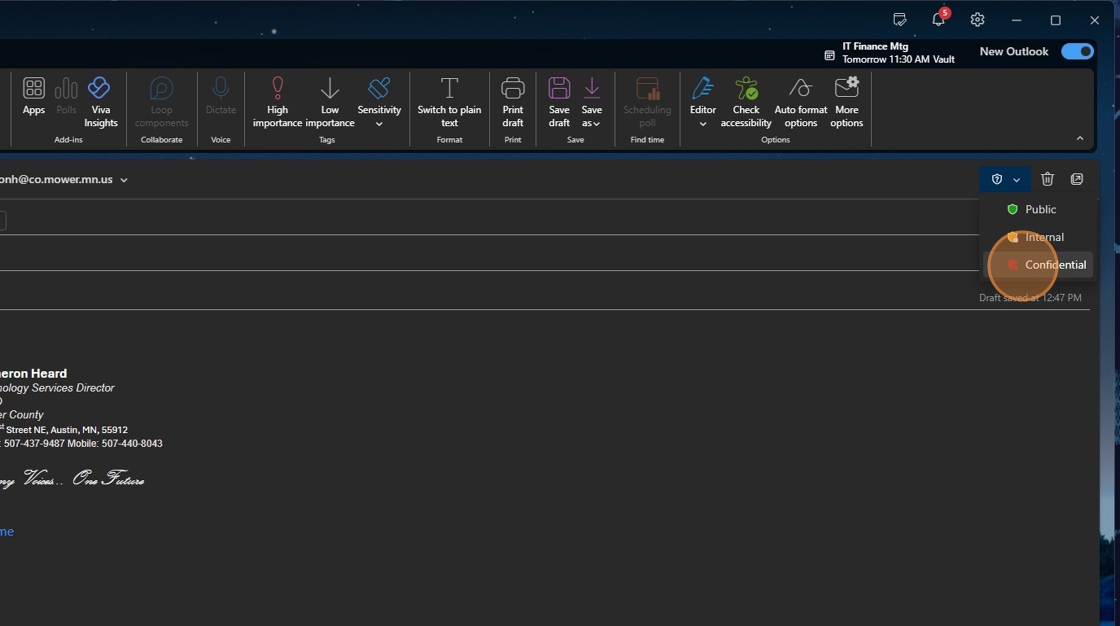Click the name 'Heard' in signature

point(49,374)
